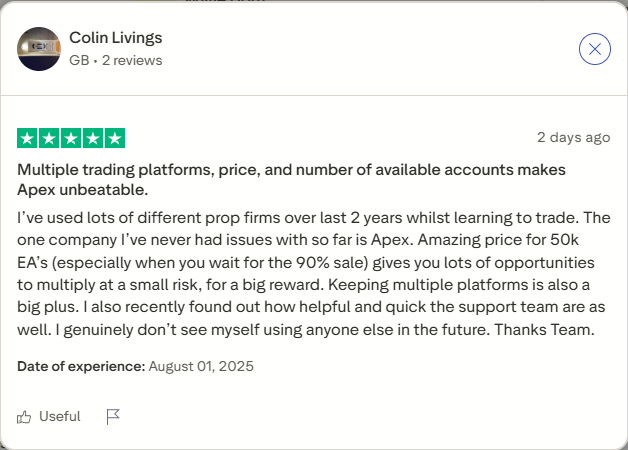Open the bold review title about Apex
This screenshot has height=450, width=628.
(292, 179)
